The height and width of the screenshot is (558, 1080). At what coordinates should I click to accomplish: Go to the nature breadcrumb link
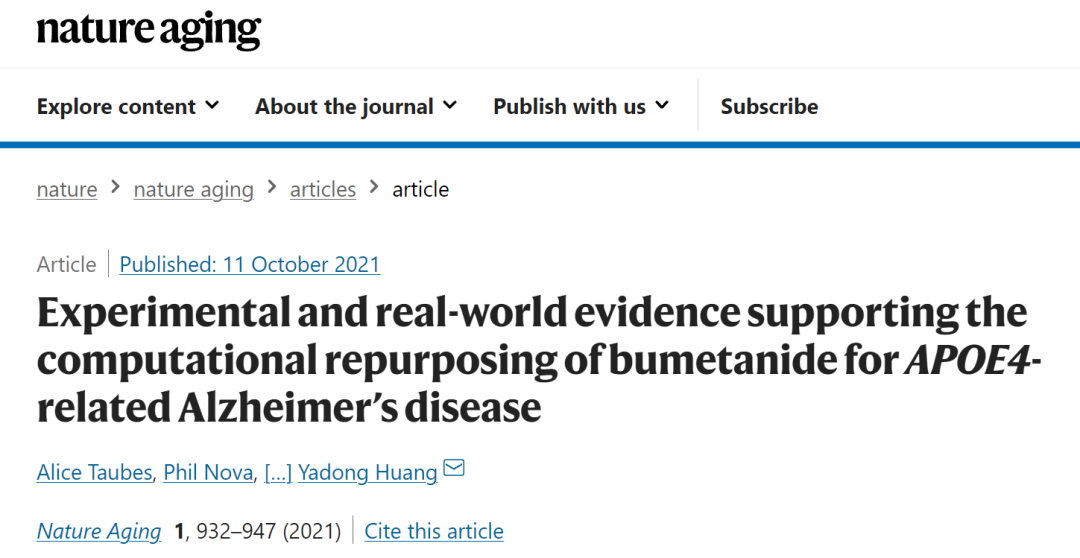click(x=67, y=189)
